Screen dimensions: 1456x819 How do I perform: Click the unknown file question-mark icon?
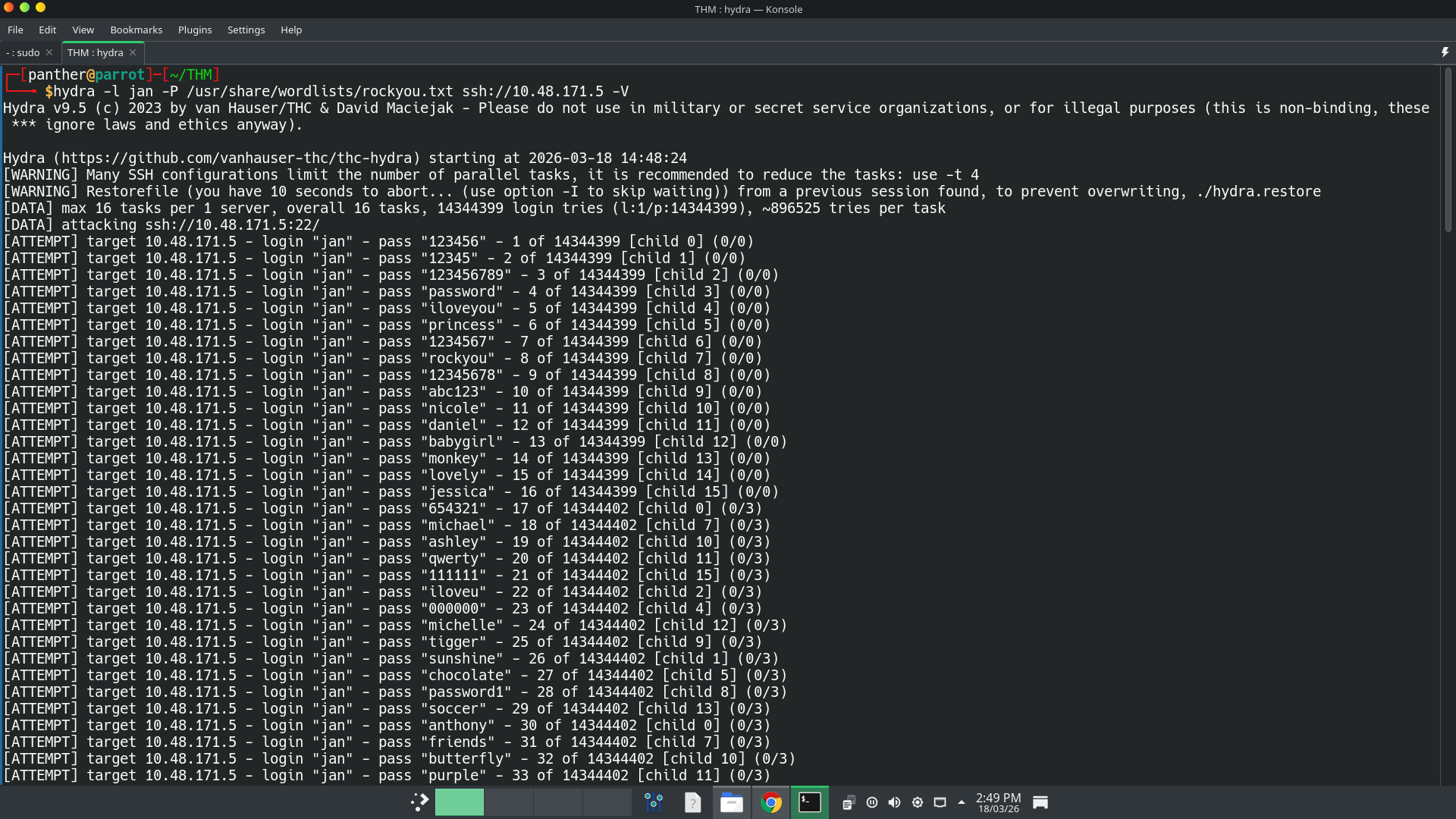click(692, 802)
